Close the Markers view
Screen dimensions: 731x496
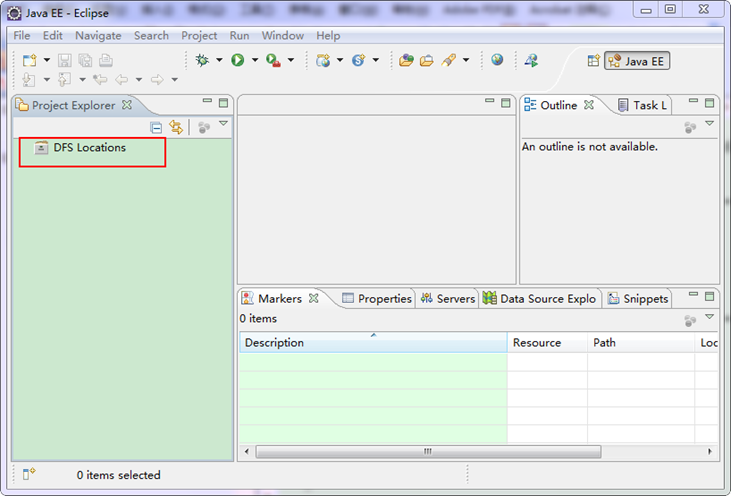click(314, 298)
